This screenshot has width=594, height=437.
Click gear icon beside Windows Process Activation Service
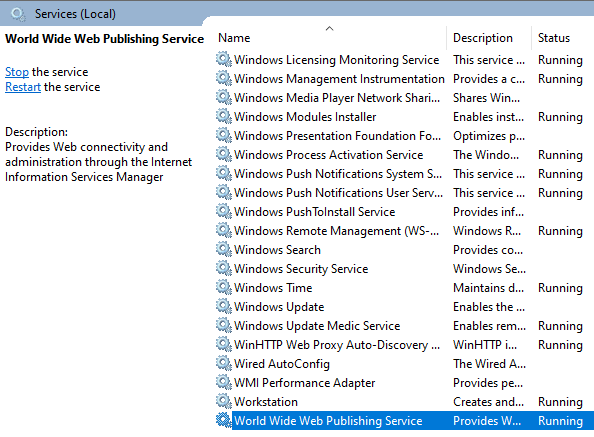pos(224,155)
